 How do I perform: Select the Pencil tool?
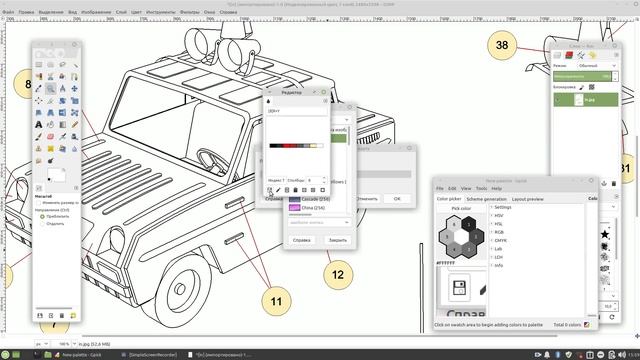click(74, 124)
